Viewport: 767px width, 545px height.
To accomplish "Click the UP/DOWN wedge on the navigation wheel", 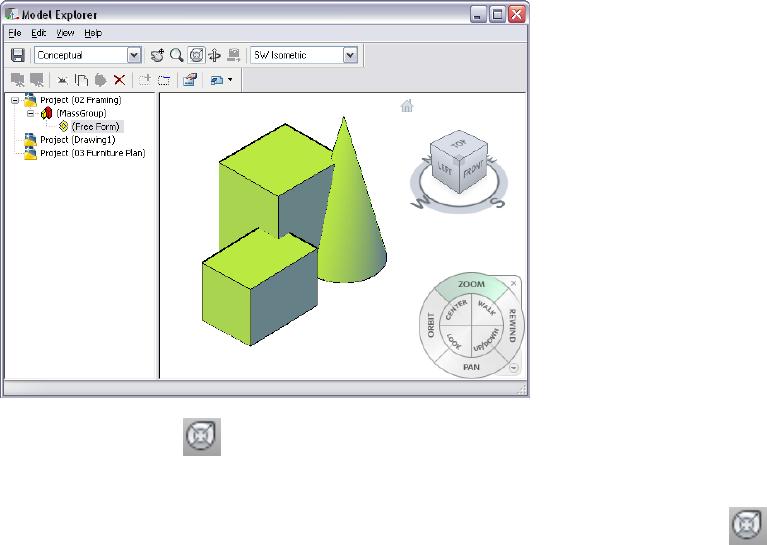I will 486,341.
